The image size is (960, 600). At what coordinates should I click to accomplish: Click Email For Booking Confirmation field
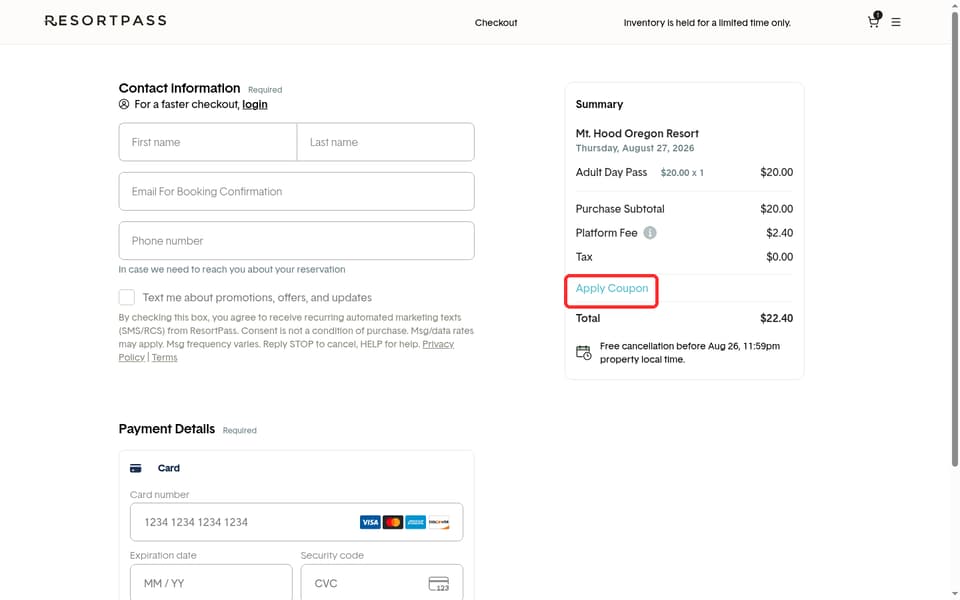(x=296, y=192)
